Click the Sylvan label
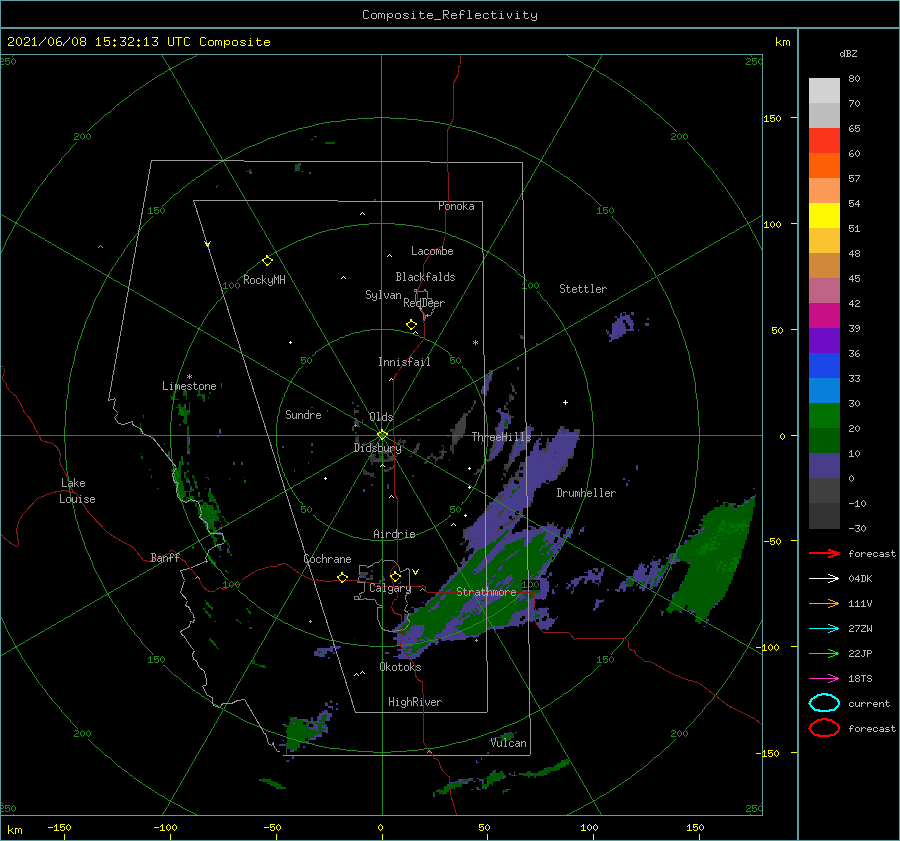Viewport: 900px width, 841px height. (x=383, y=295)
